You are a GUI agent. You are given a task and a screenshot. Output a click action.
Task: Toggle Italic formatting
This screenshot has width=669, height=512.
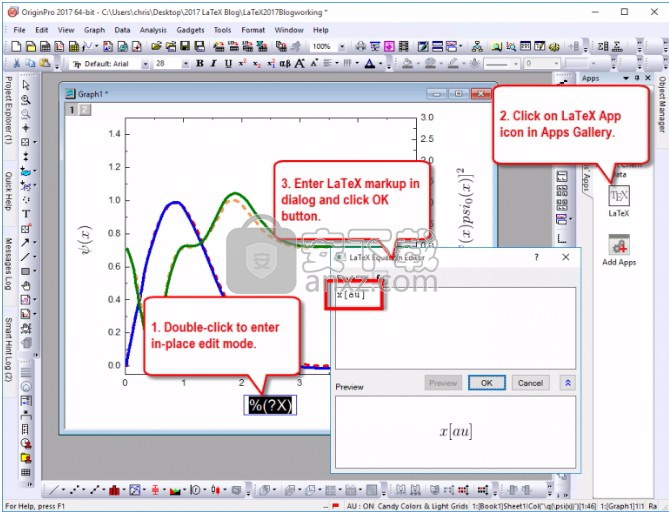[x=214, y=64]
